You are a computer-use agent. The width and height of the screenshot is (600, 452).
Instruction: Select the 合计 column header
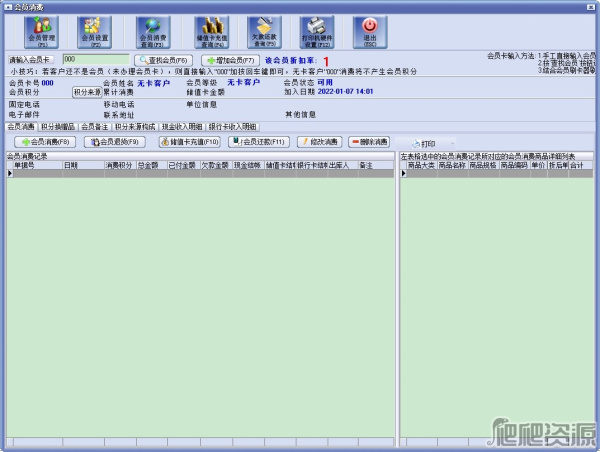coord(580,165)
